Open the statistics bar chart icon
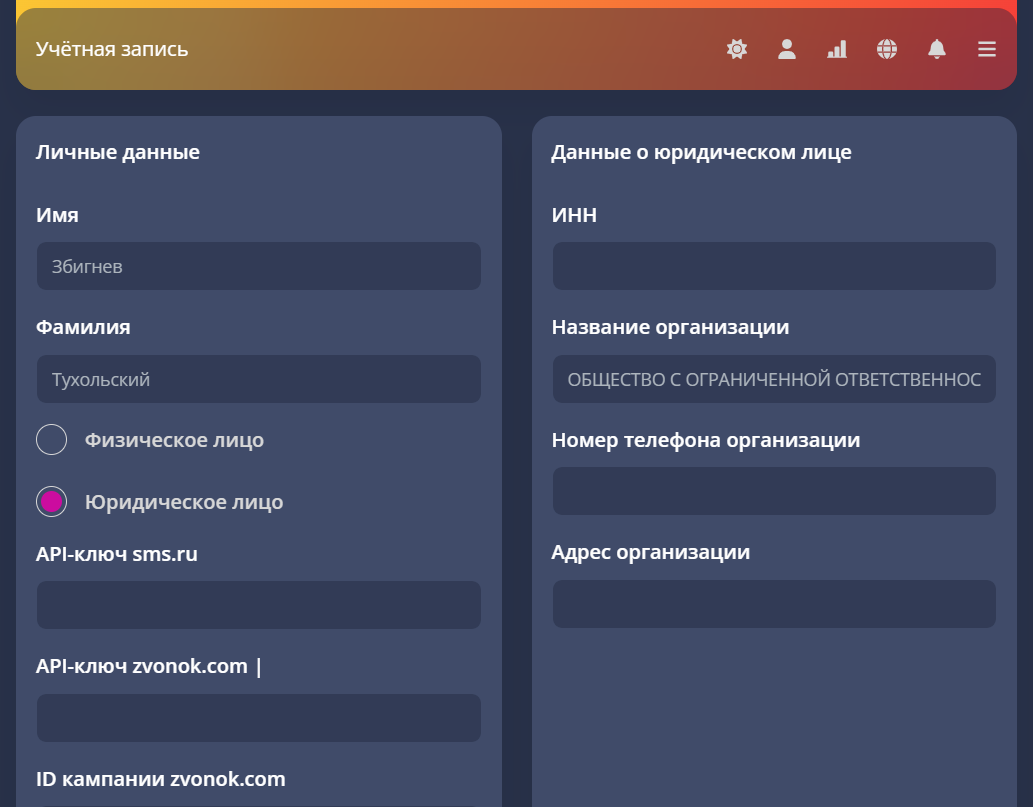Viewport: 1033px width, 807px height. (x=837, y=49)
